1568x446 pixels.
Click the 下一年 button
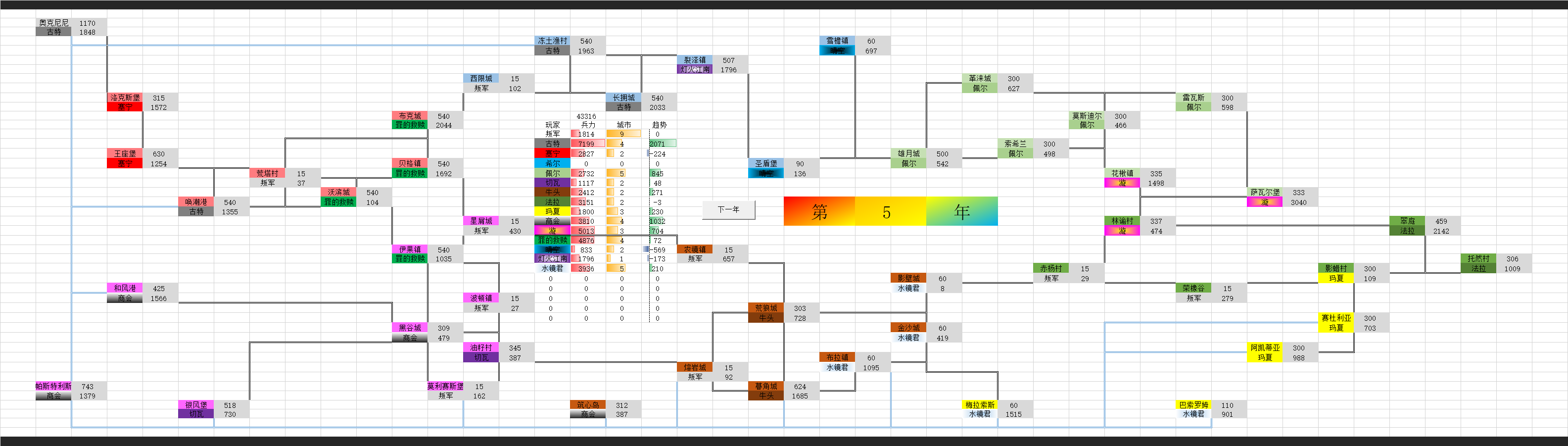729,209
